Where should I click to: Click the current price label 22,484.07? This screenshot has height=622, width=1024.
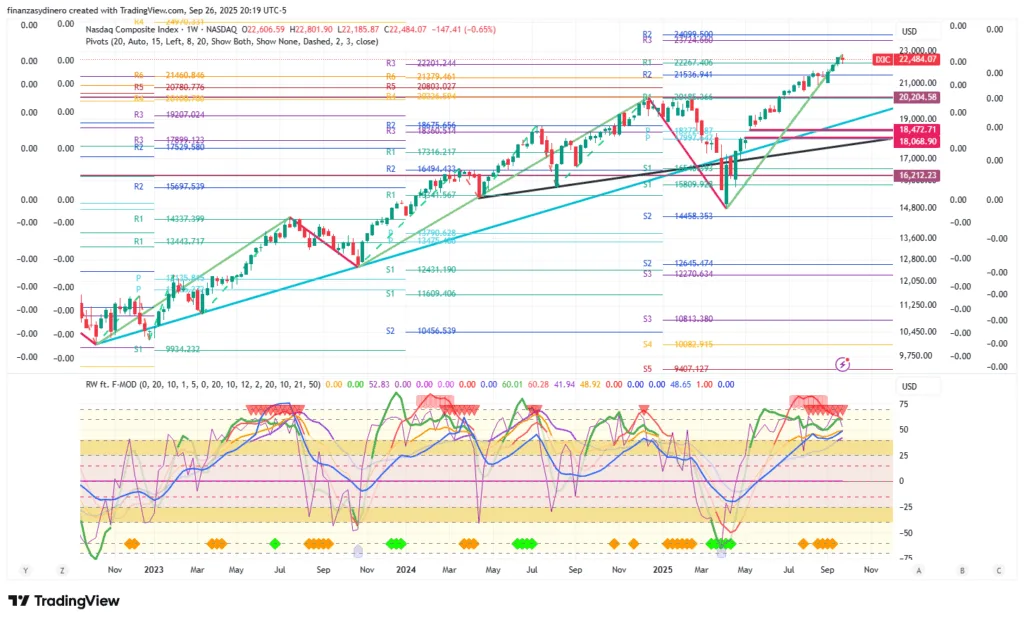pyautogui.click(x=918, y=60)
